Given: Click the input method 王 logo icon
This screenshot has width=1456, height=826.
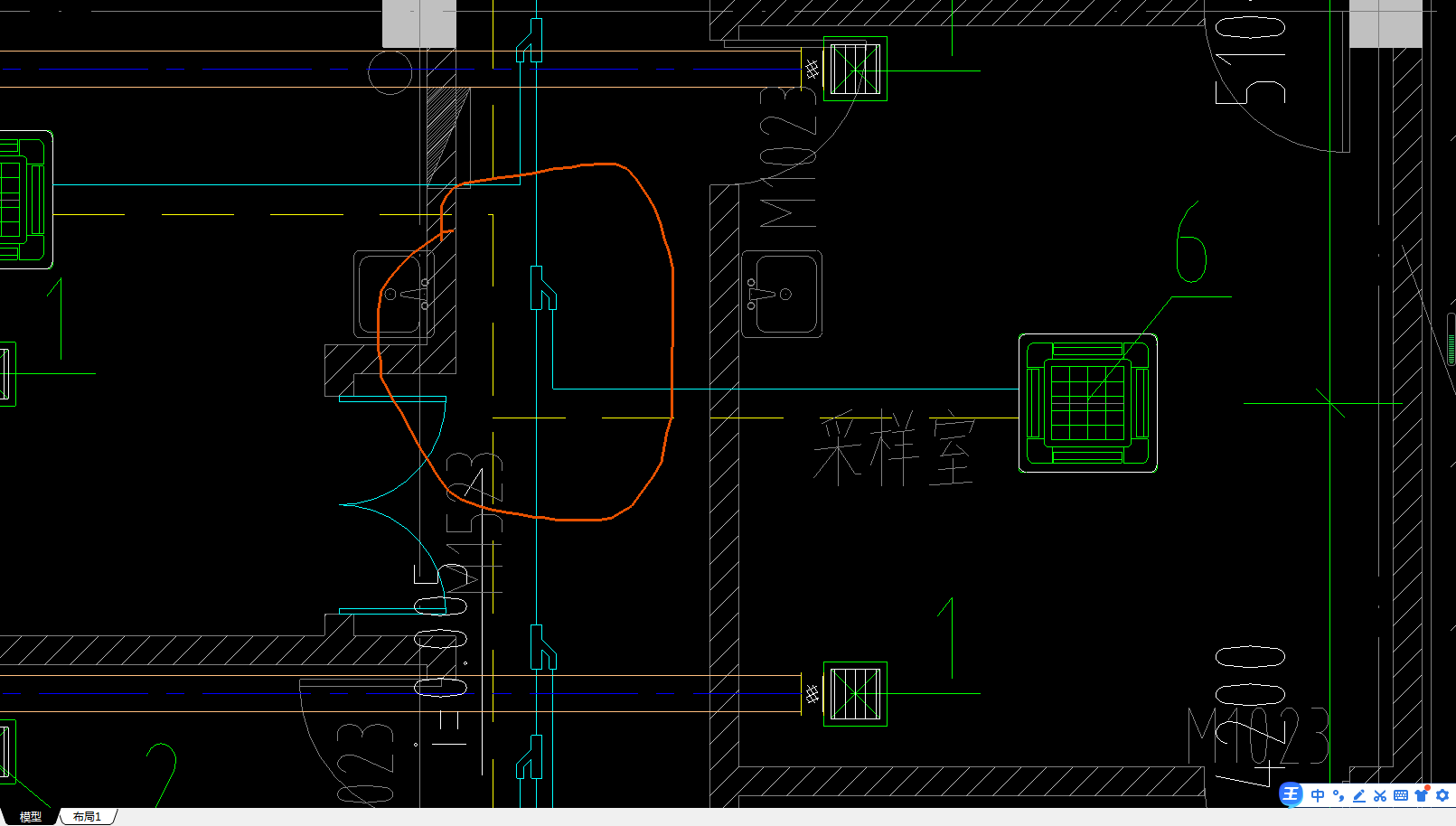Looking at the screenshot, I should click(1291, 795).
